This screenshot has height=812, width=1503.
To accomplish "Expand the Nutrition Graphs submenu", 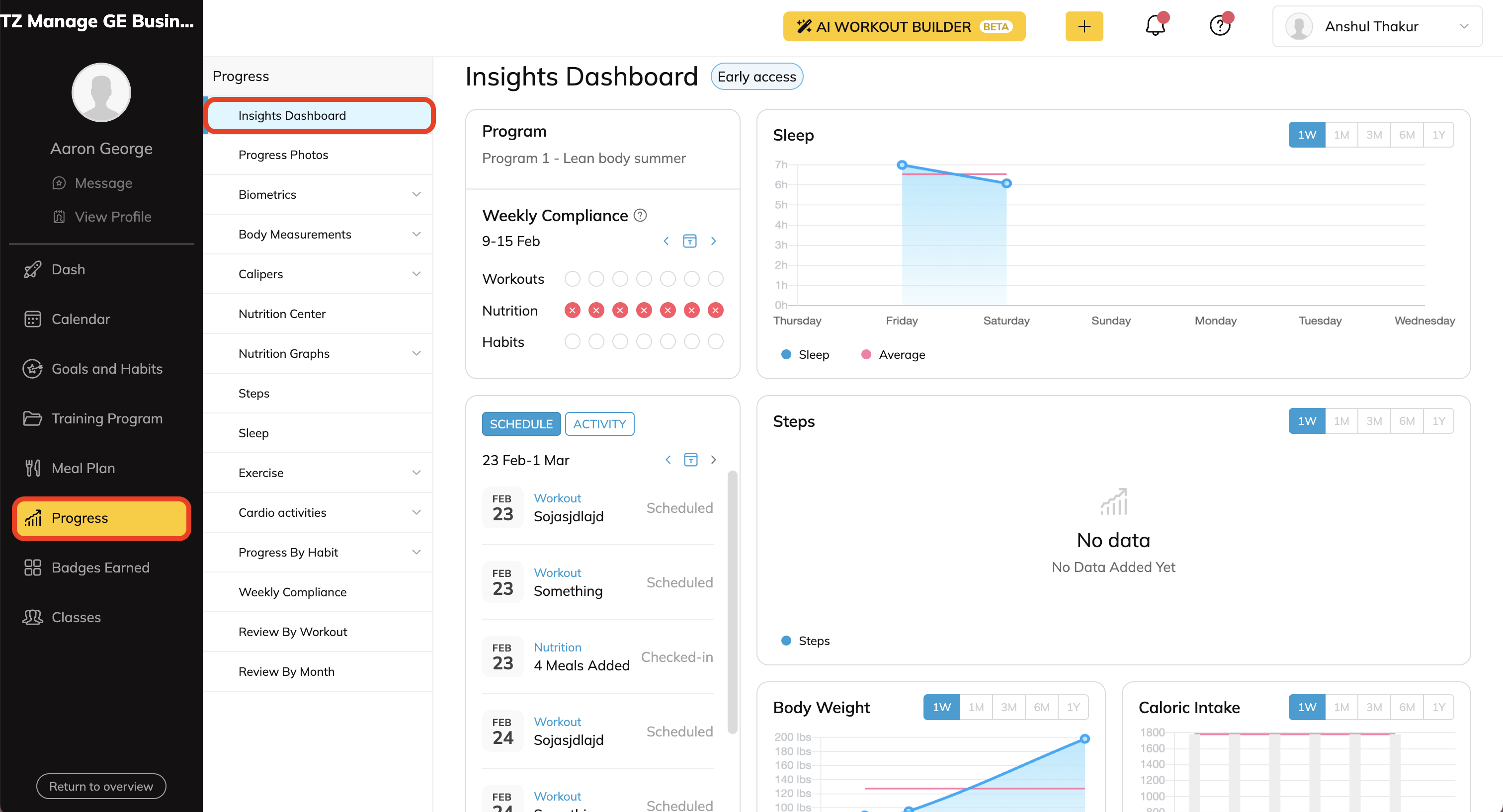I will point(416,353).
